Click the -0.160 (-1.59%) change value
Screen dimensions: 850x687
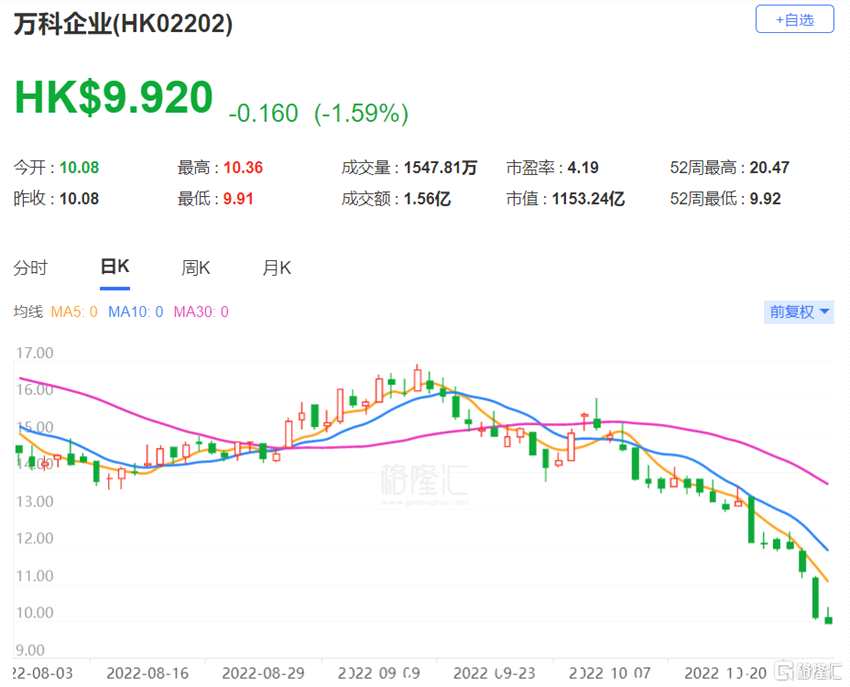point(318,113)
